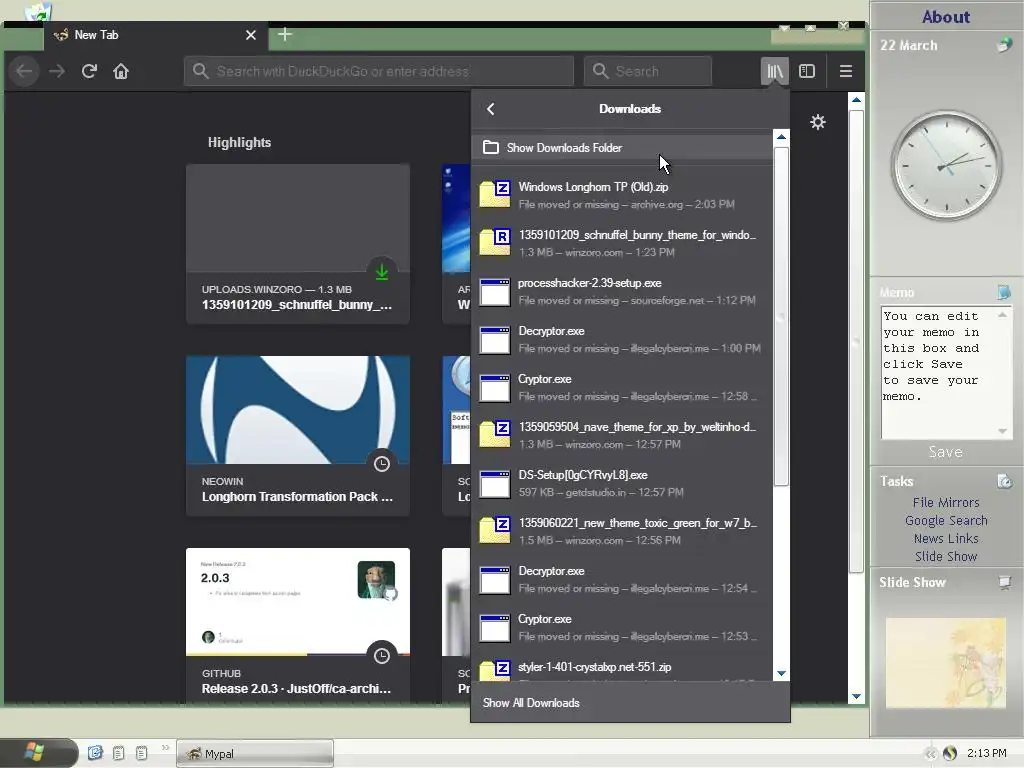The height and width of the screenshot is (768, 1024).
Task: Go back from the Downloads panel
Action: click(490, 109)
